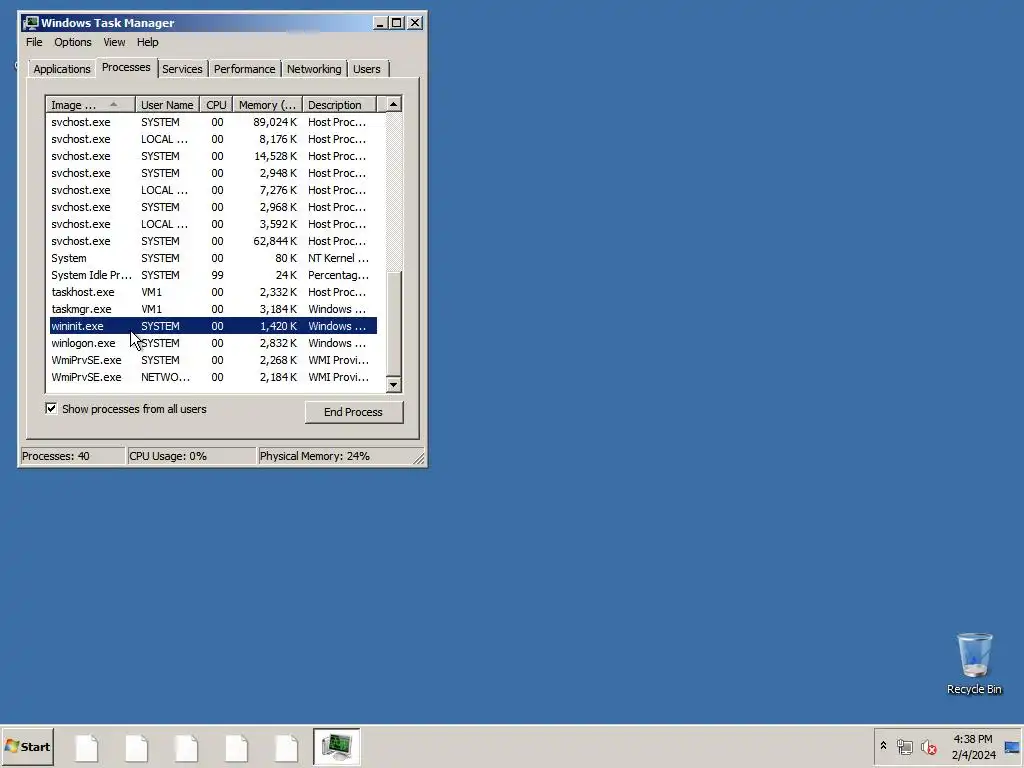The image size is (1024, 768).
Task: Select the WmiPrvSE.exe row using 2,268 K
Action: click(213, 360)
